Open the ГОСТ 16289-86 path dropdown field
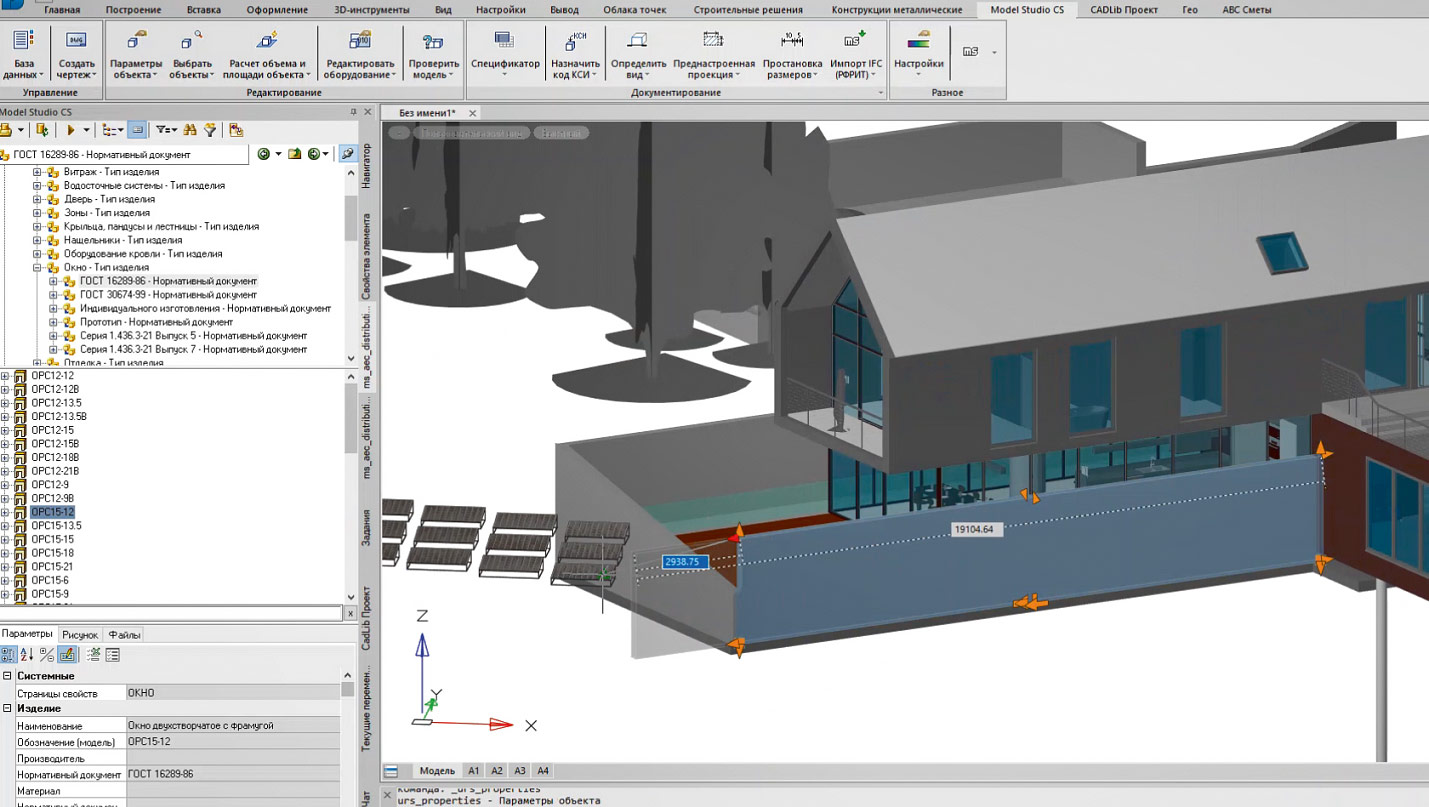Viewport: 1429px width, 807px height. click(x=124, y=155)
